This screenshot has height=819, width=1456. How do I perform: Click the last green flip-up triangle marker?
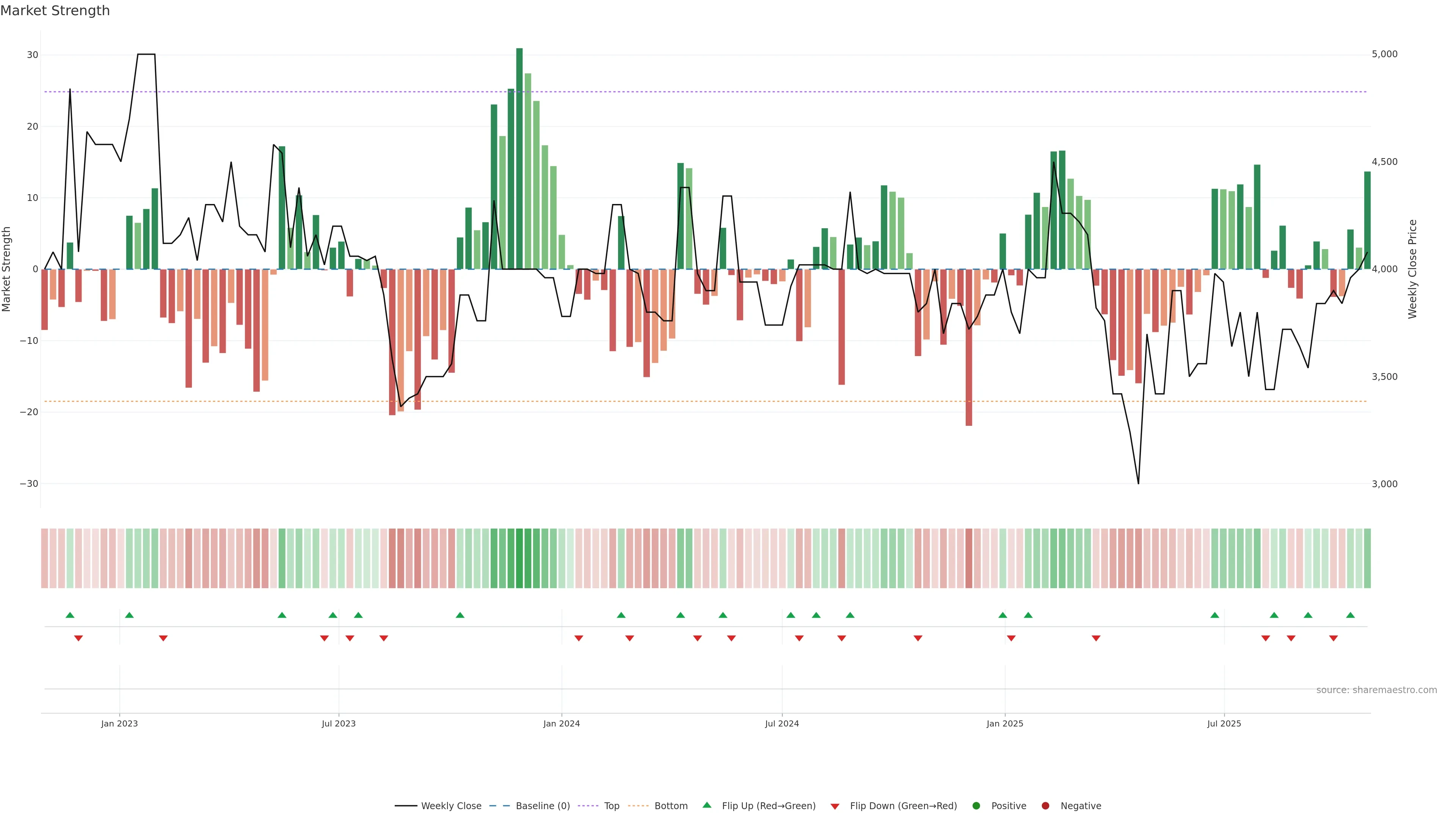[1350, 615]
